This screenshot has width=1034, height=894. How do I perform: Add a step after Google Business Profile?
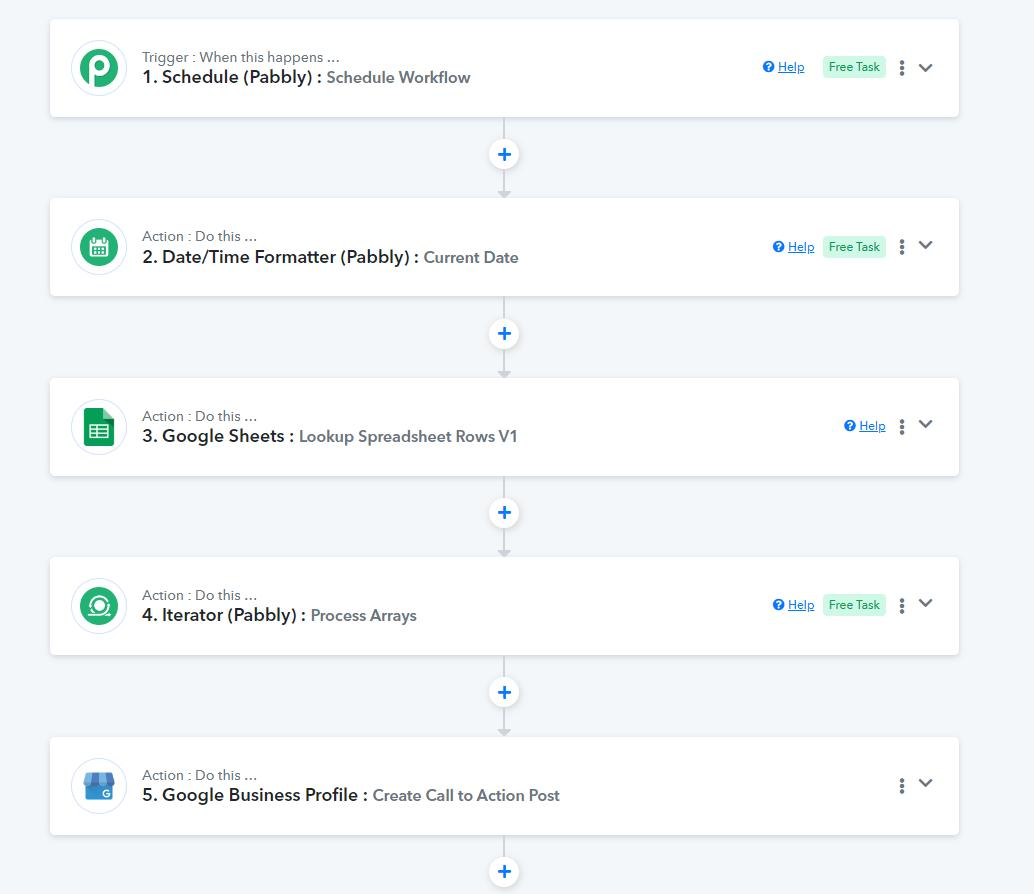[504, 872]
